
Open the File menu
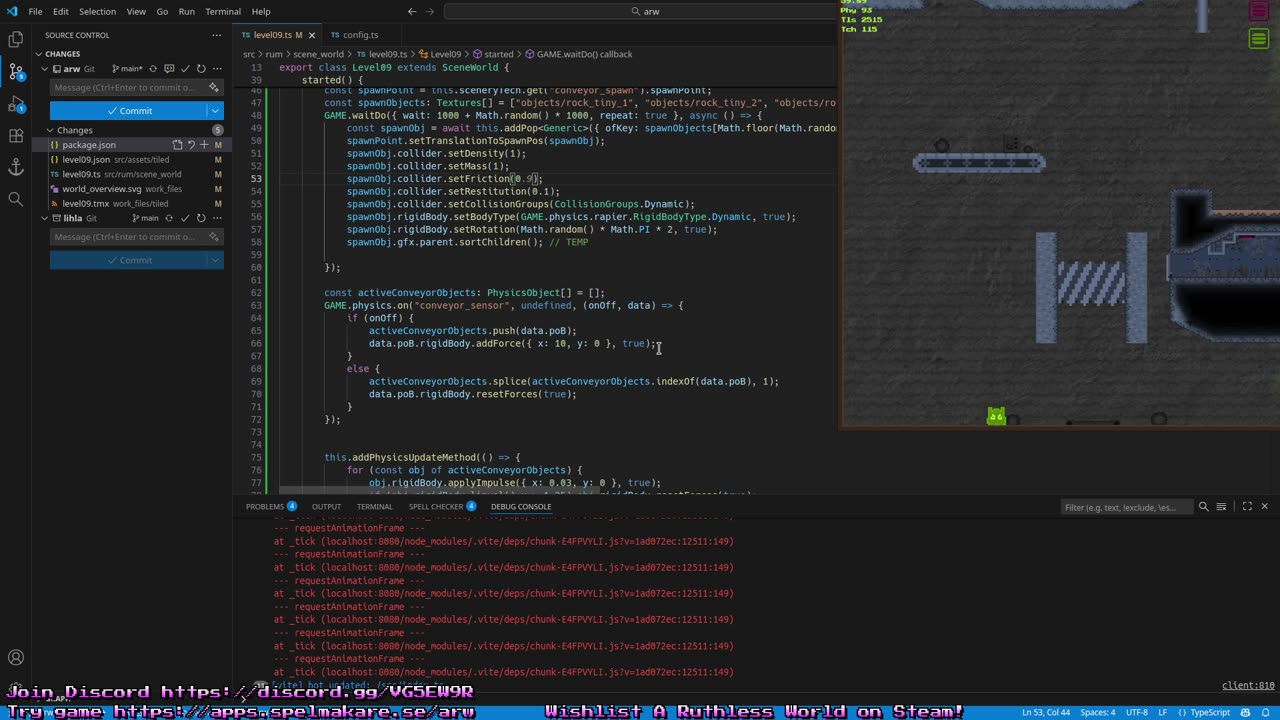pos(35,11)
